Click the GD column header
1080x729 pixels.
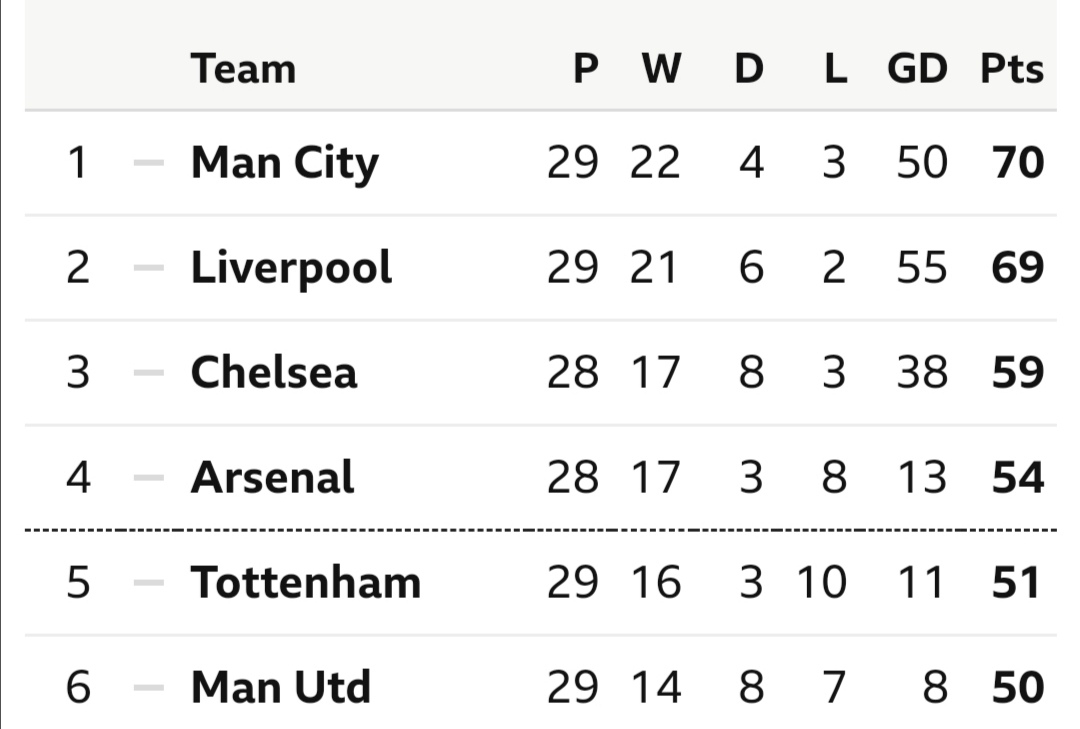pyautogui.click(x=917, y=69)
